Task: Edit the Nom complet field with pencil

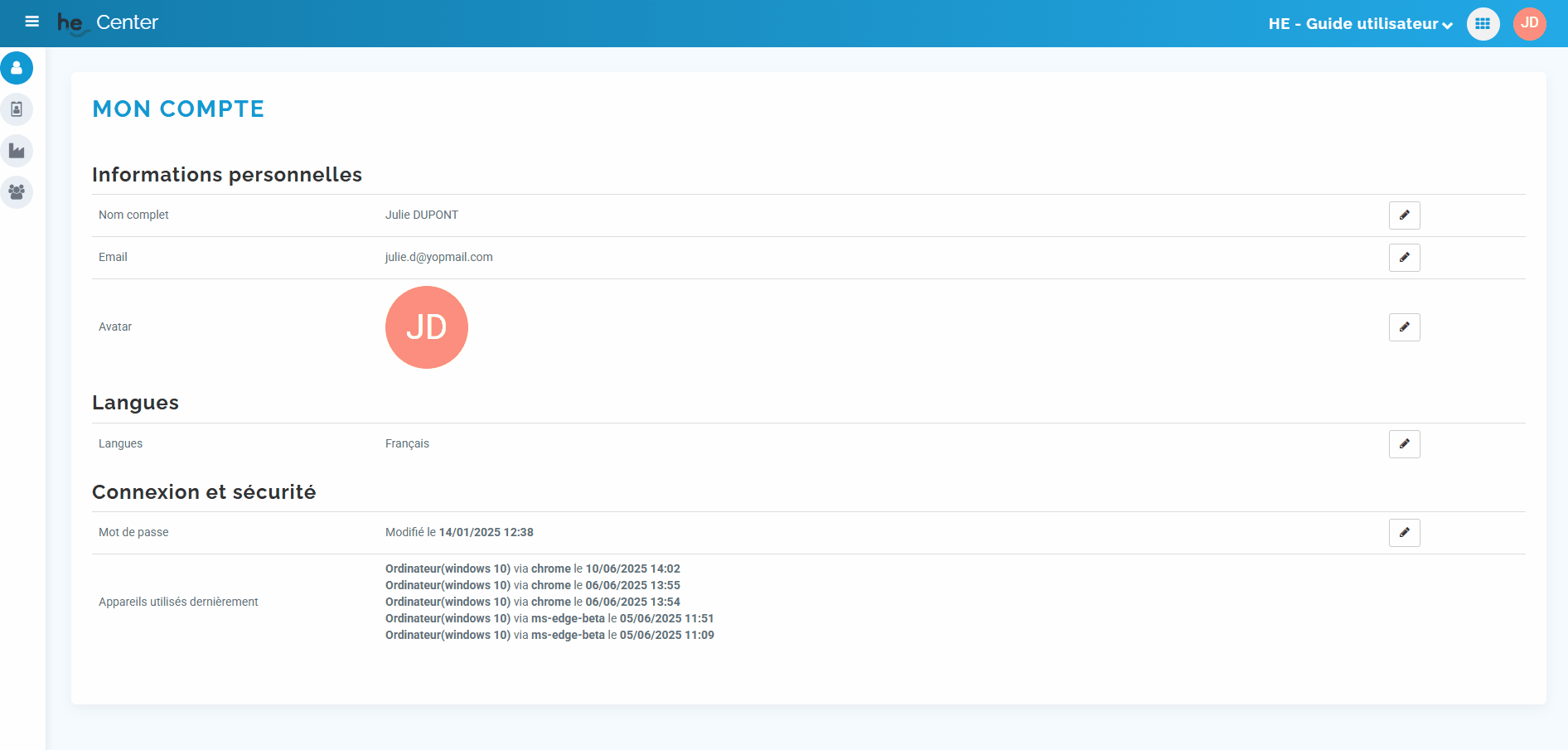Action: (1404, 215)
